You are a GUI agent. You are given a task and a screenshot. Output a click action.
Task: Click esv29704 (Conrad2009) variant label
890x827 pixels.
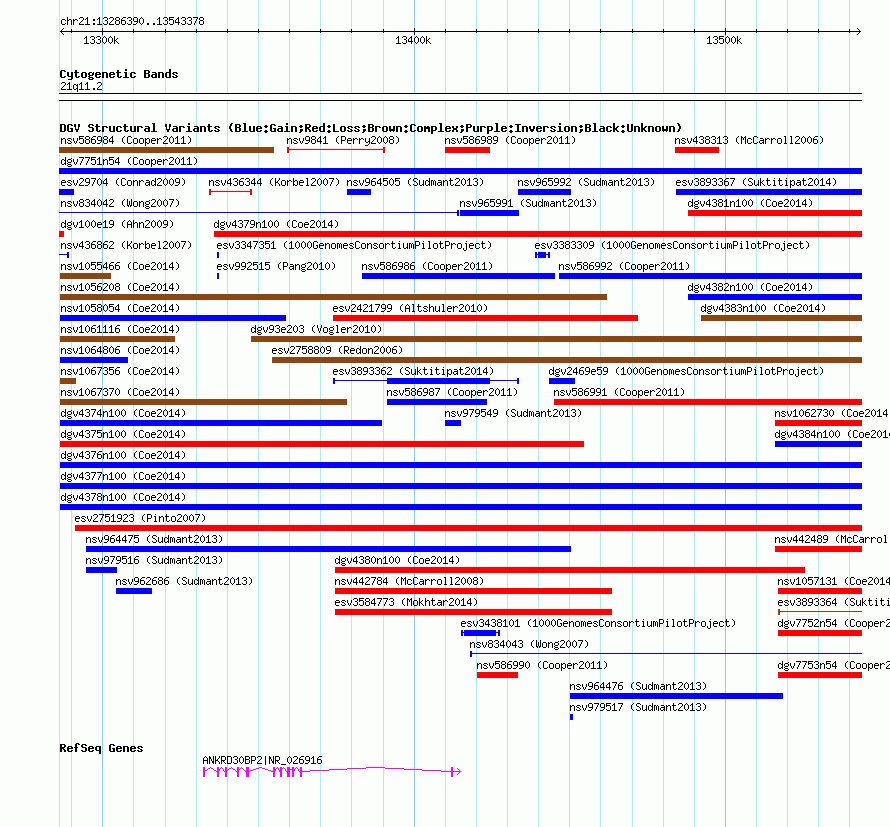[x=123, y=182]
